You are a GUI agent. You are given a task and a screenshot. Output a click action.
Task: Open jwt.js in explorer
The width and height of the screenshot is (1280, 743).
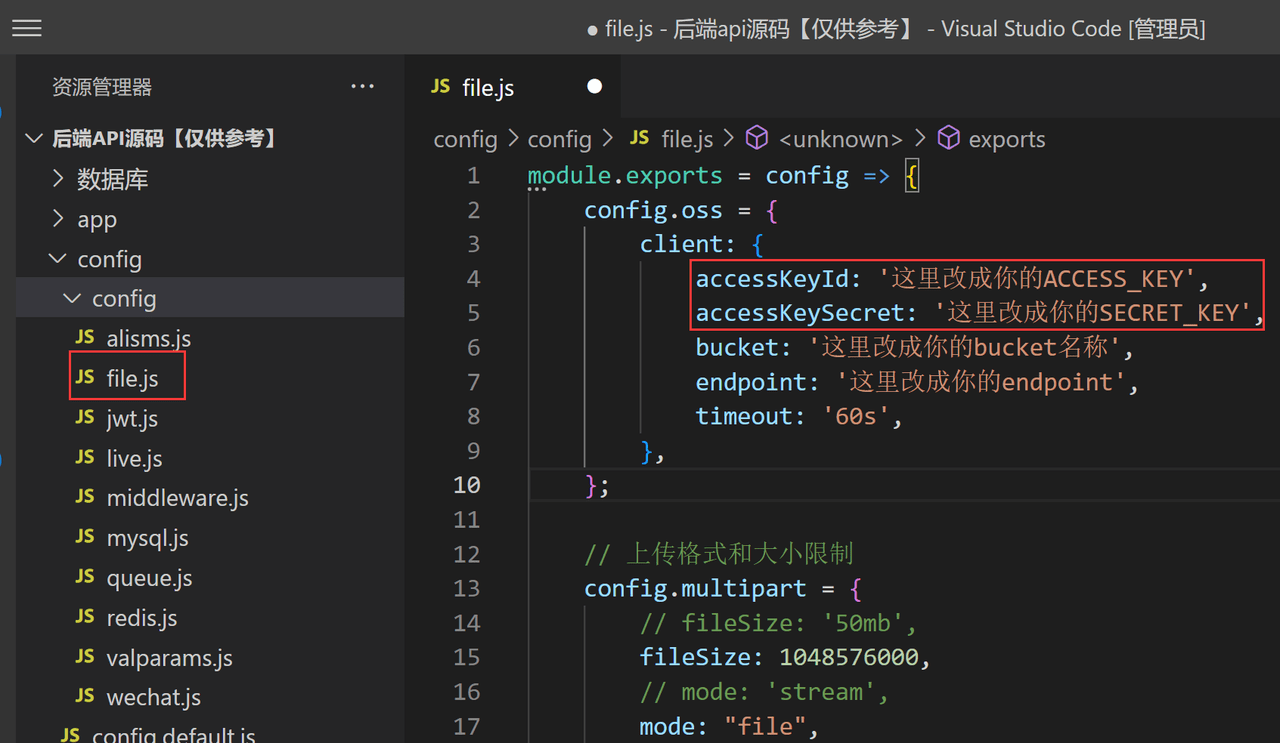tap(210, 418)
